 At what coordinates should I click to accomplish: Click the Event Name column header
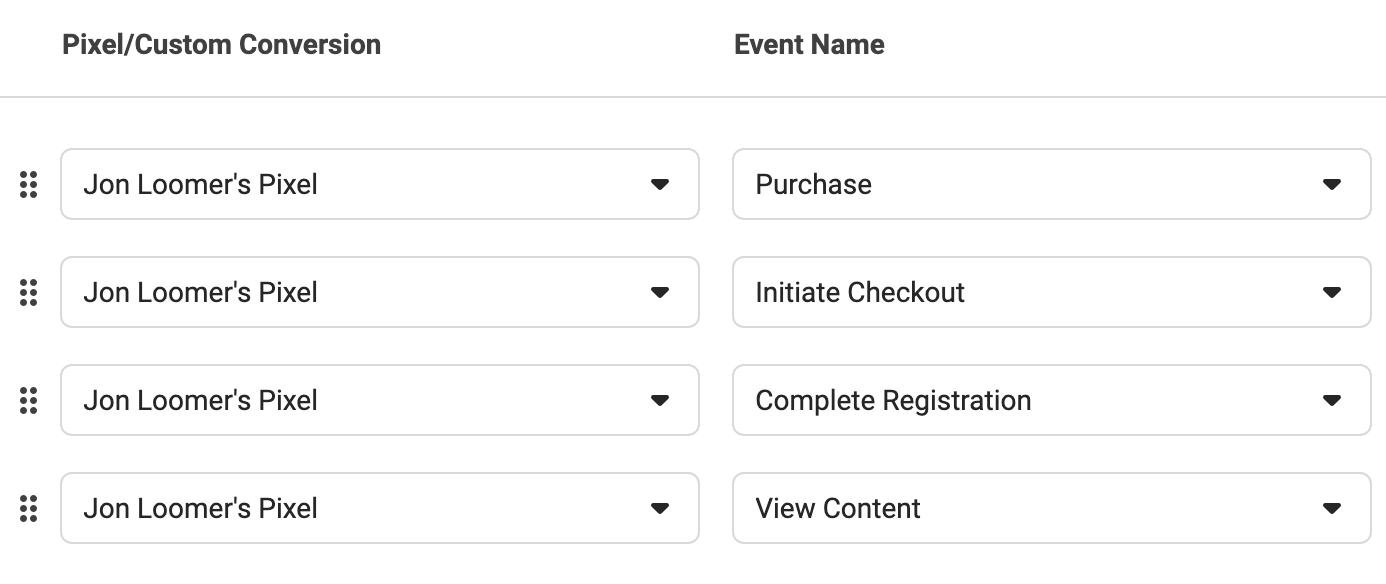[809, 45]
